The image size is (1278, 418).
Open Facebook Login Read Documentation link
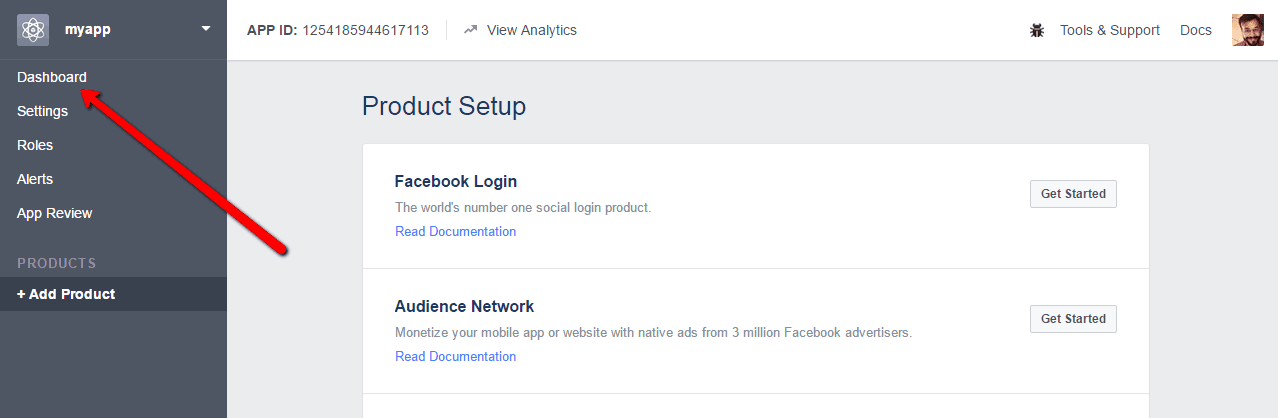[456, 231]
